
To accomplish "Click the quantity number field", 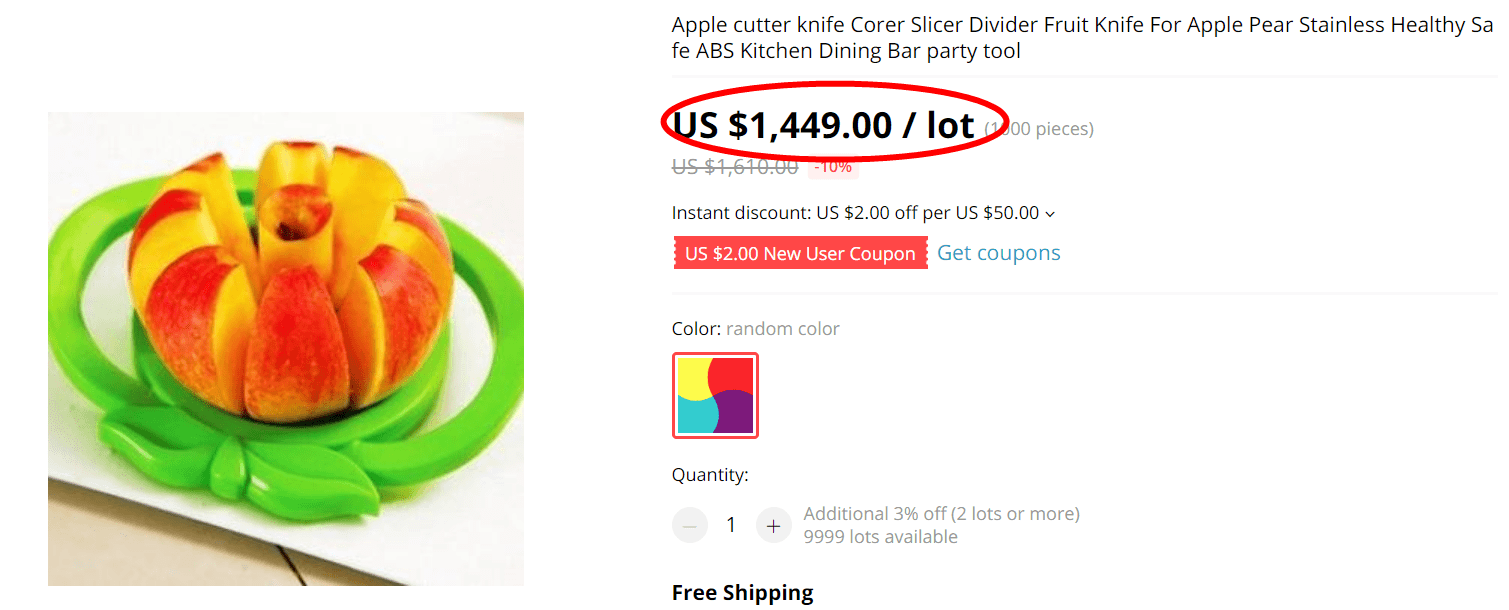I will [x=731, y=525].
